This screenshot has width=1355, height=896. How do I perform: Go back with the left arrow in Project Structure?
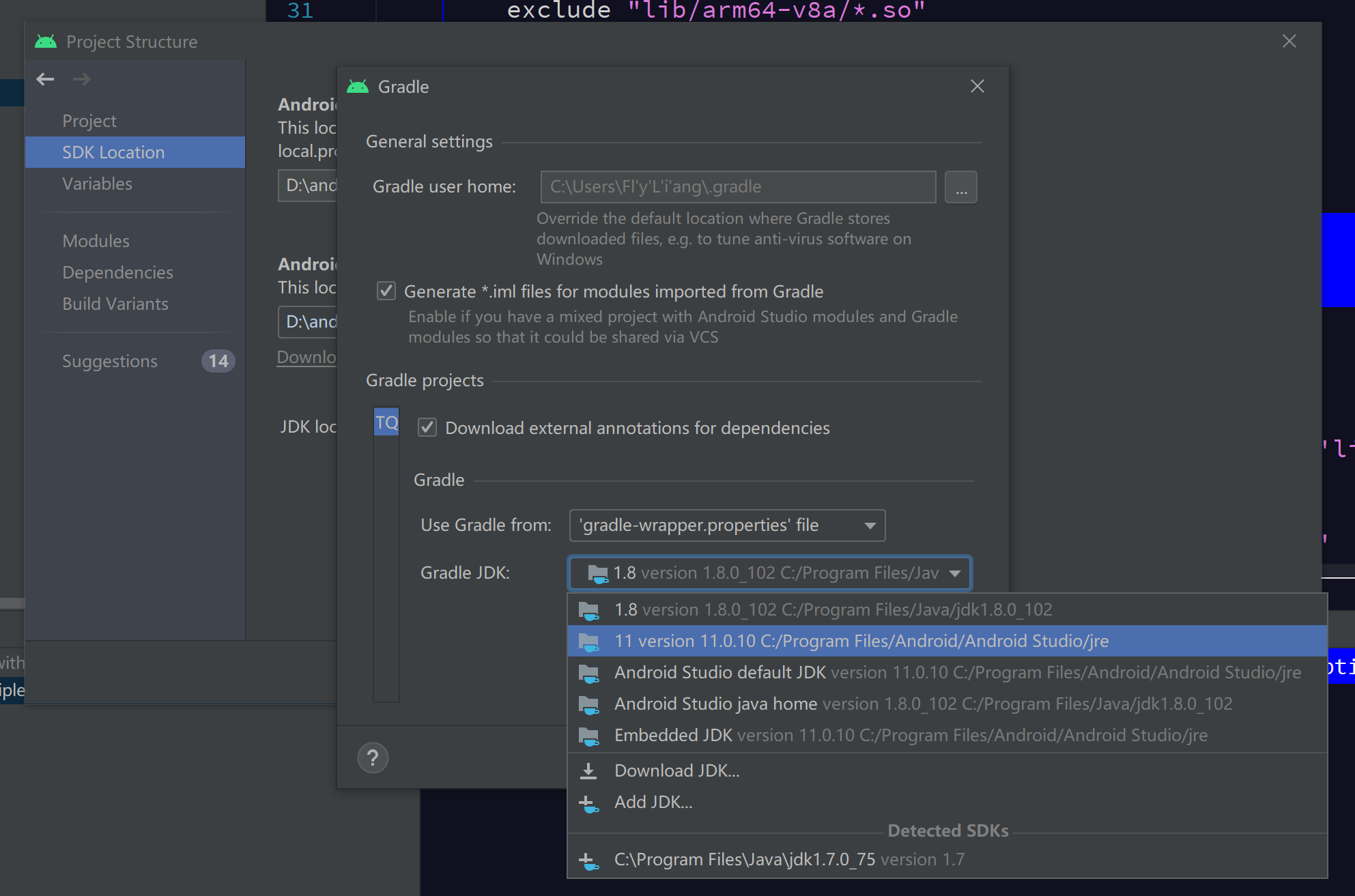coord(45,79)
